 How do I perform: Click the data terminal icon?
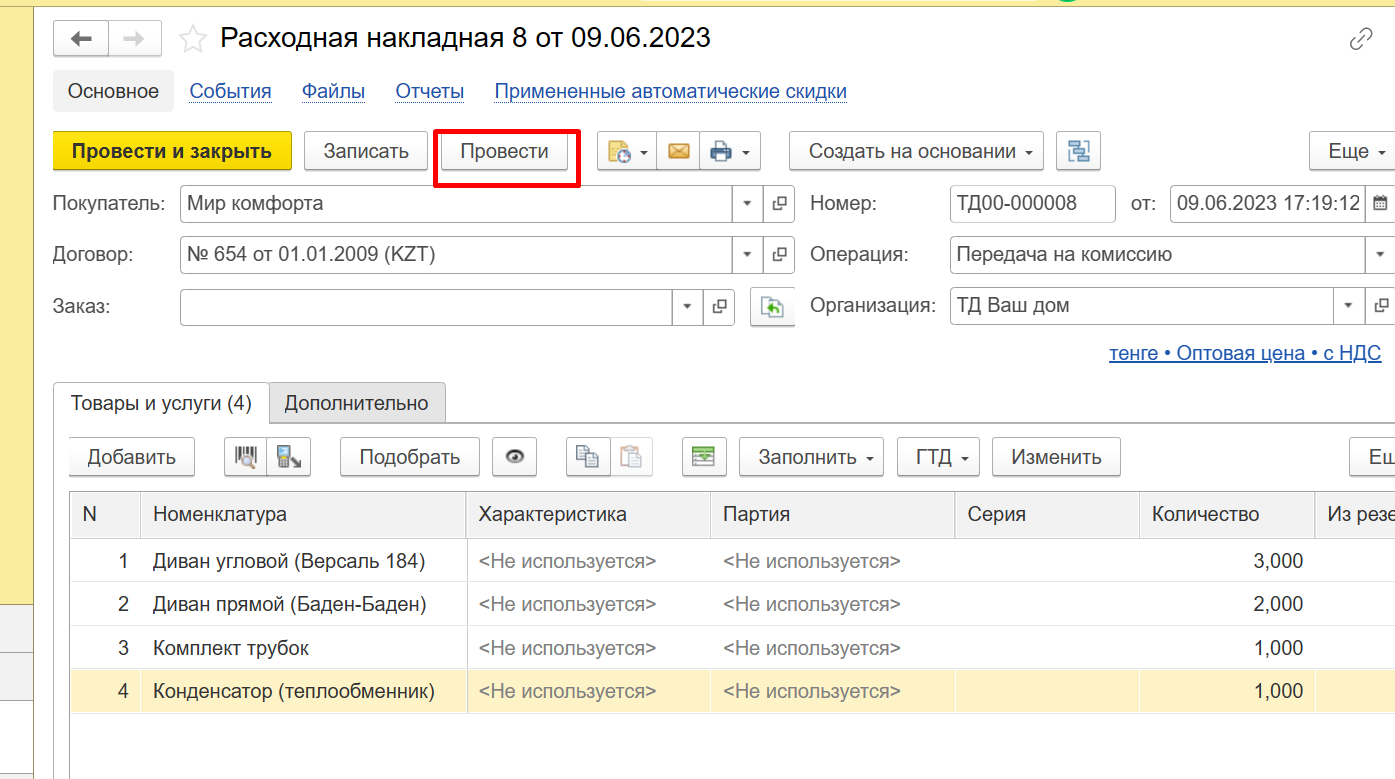tap(290, 457)
